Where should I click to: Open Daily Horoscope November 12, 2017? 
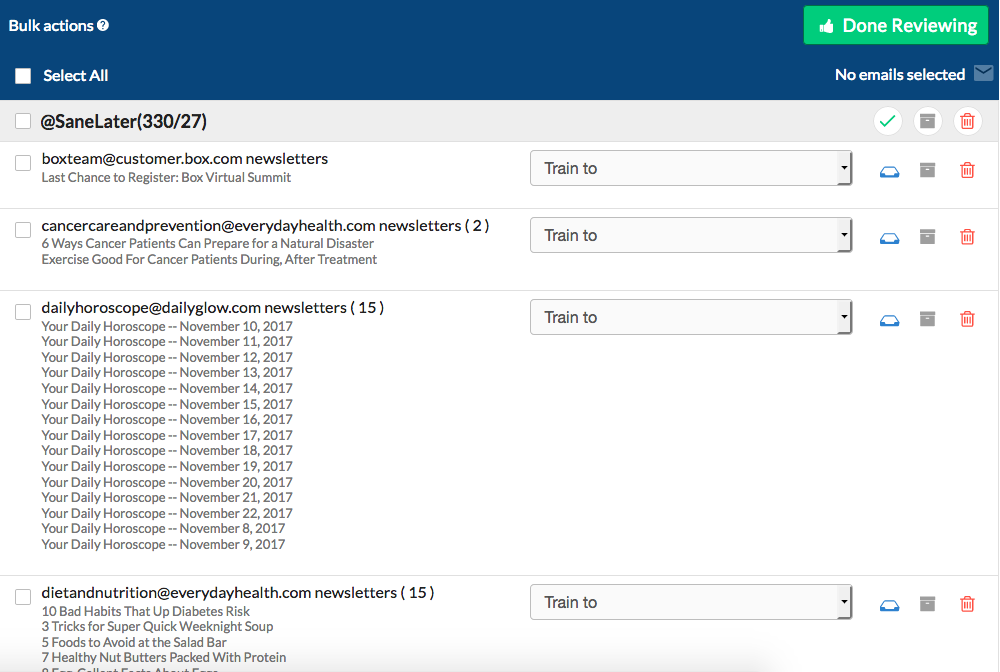(x=167, y=358)
